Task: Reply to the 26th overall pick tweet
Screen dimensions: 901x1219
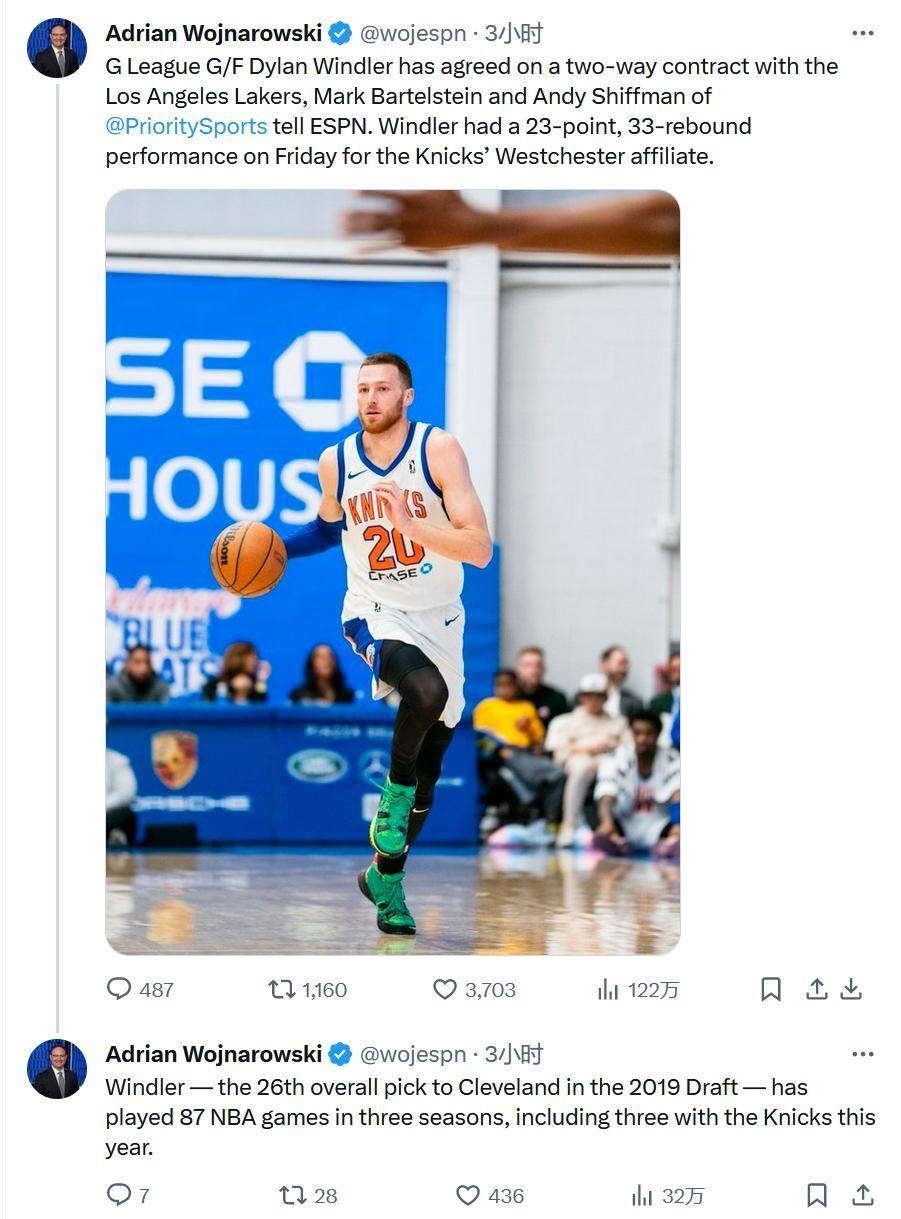Action: coord(120,1195)
